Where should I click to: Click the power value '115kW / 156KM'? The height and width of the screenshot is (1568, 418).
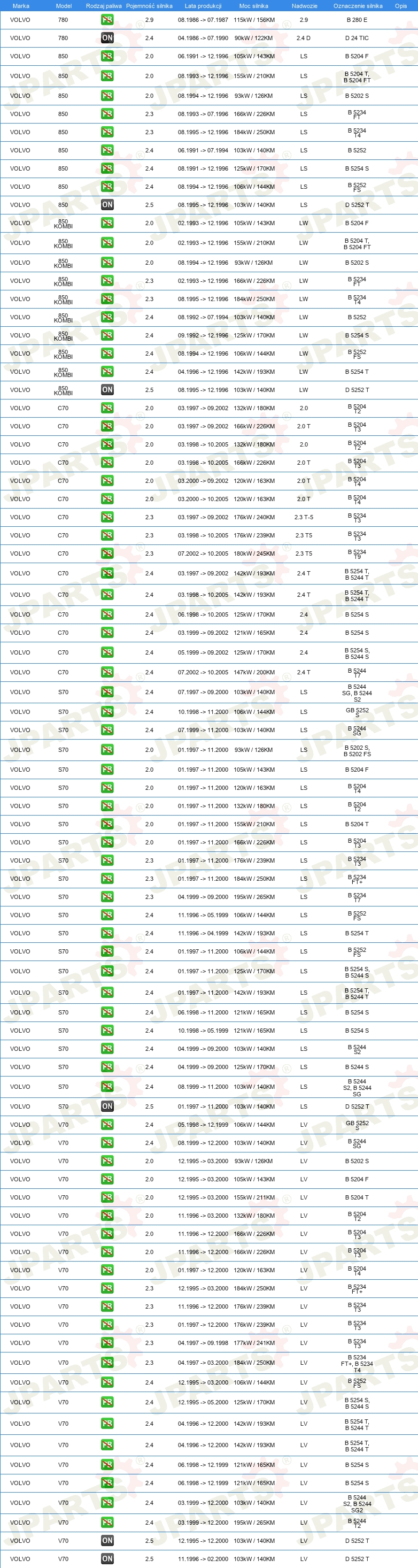point(254,19)
